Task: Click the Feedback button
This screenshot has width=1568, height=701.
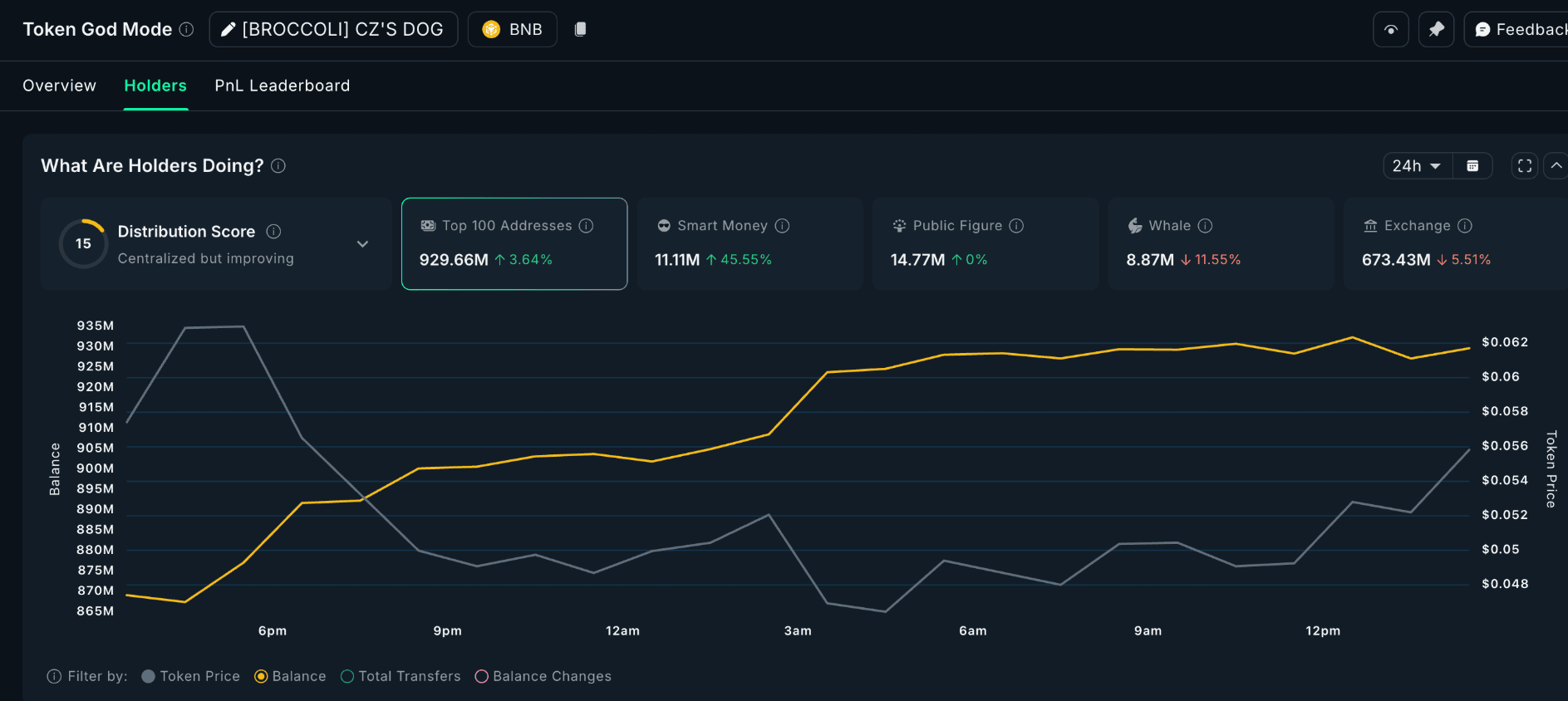Action: tap(1521, 30)
